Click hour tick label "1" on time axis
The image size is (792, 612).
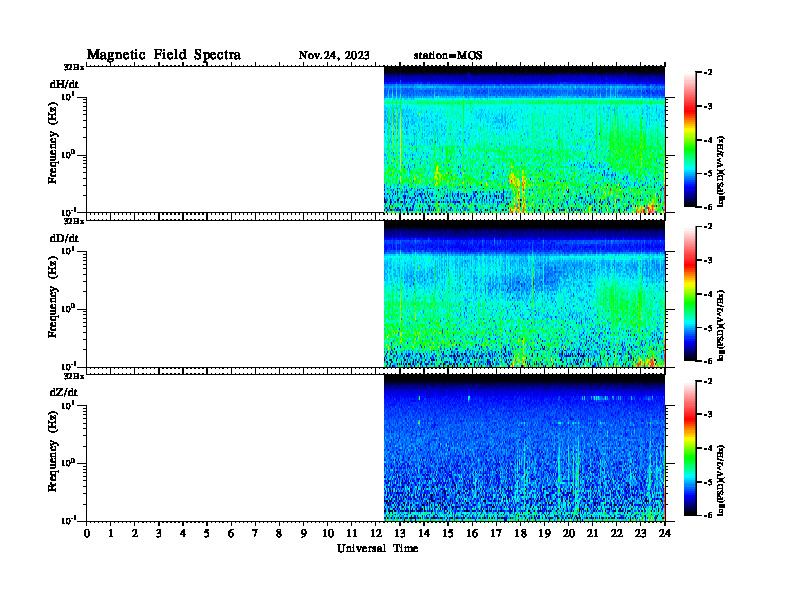coord(111,534)
